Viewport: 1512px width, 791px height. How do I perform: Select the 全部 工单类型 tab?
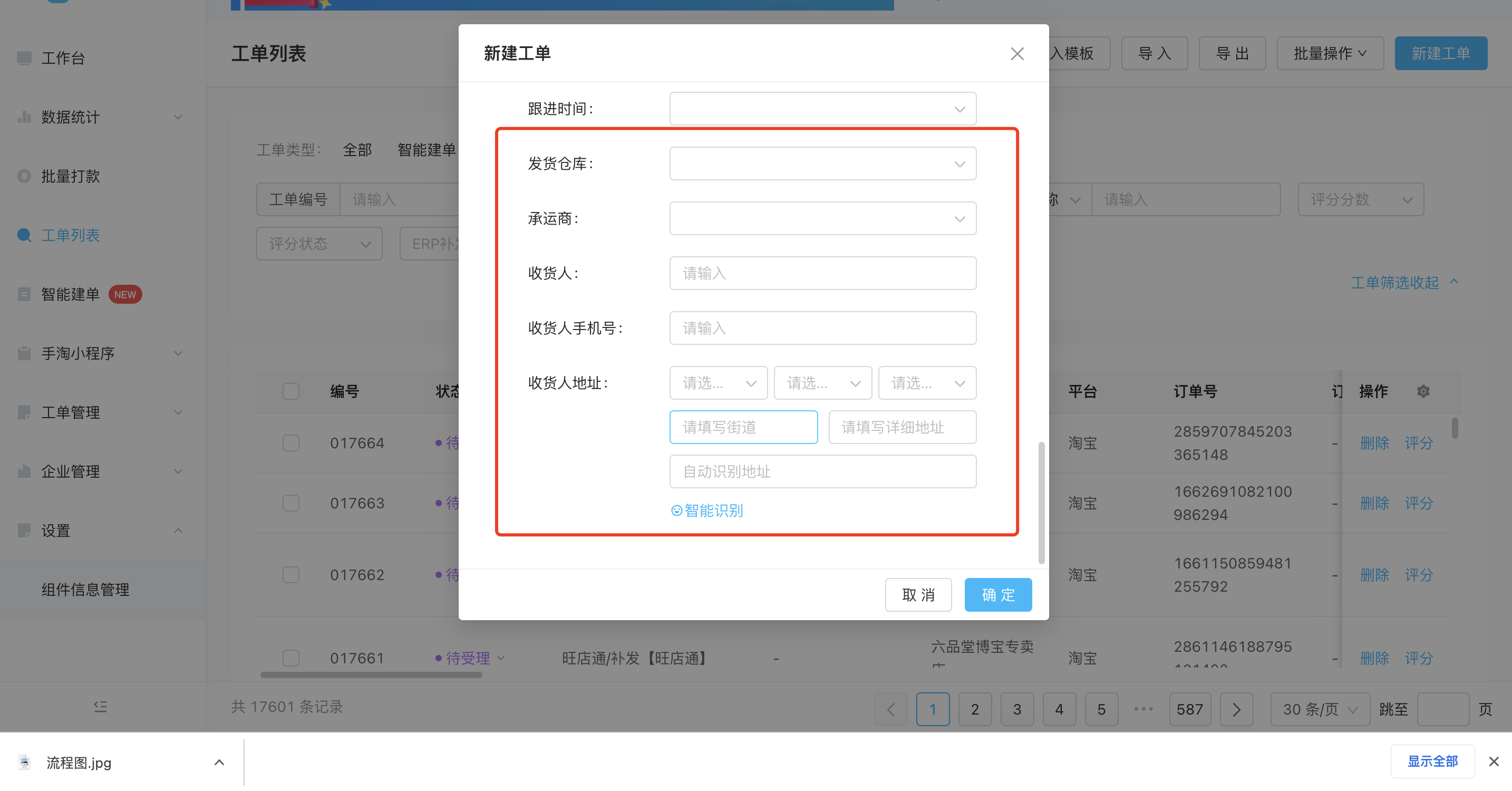357,150
